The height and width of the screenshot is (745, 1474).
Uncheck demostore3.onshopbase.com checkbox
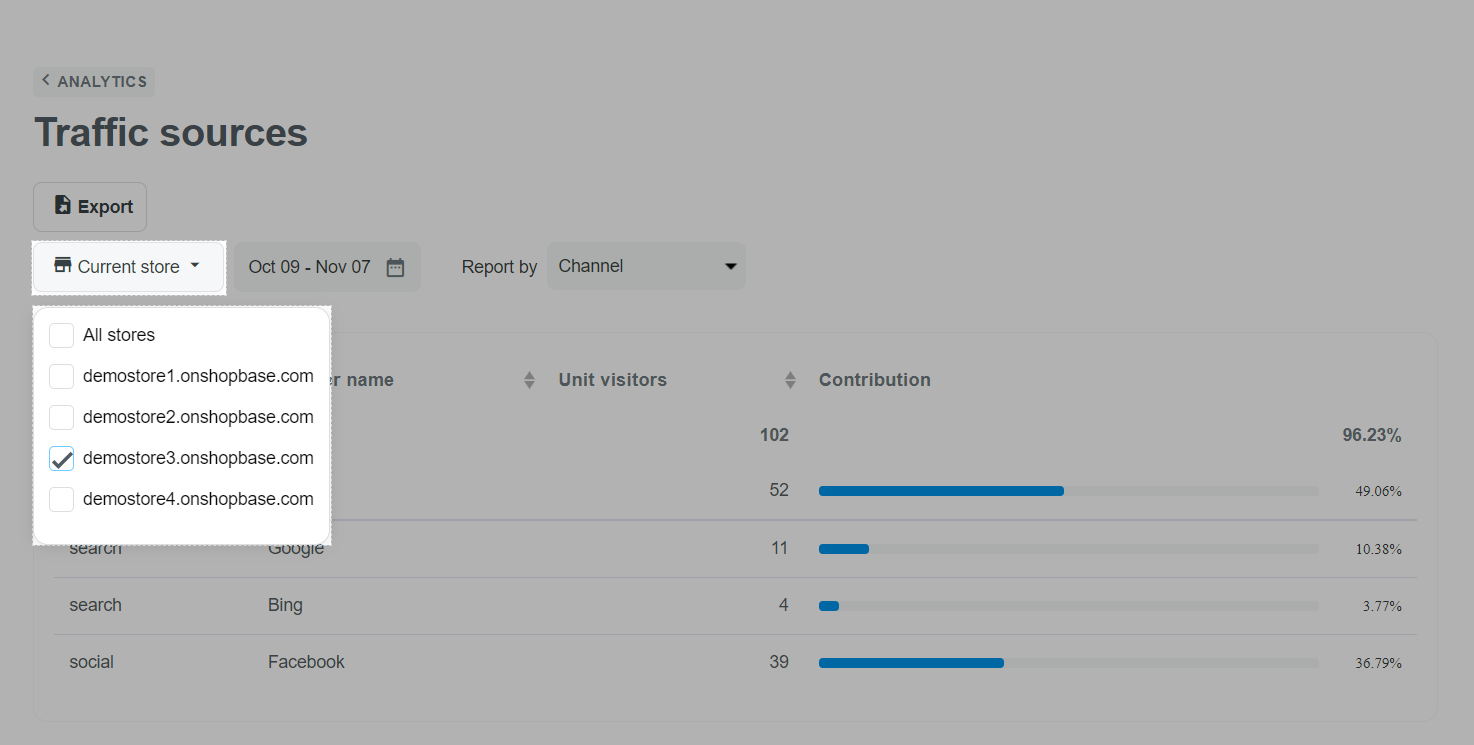(x=62, y=458)
